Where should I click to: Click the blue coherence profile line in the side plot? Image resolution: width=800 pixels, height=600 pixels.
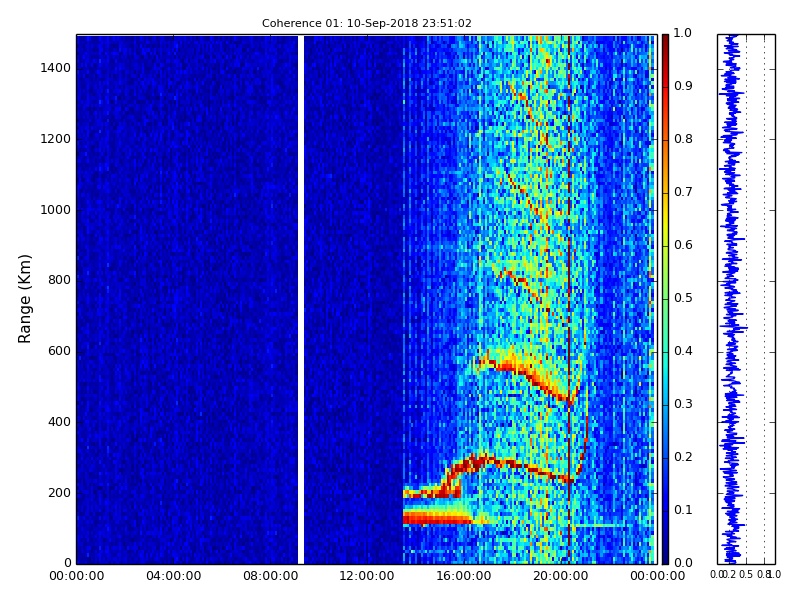(x=732, y=299)
